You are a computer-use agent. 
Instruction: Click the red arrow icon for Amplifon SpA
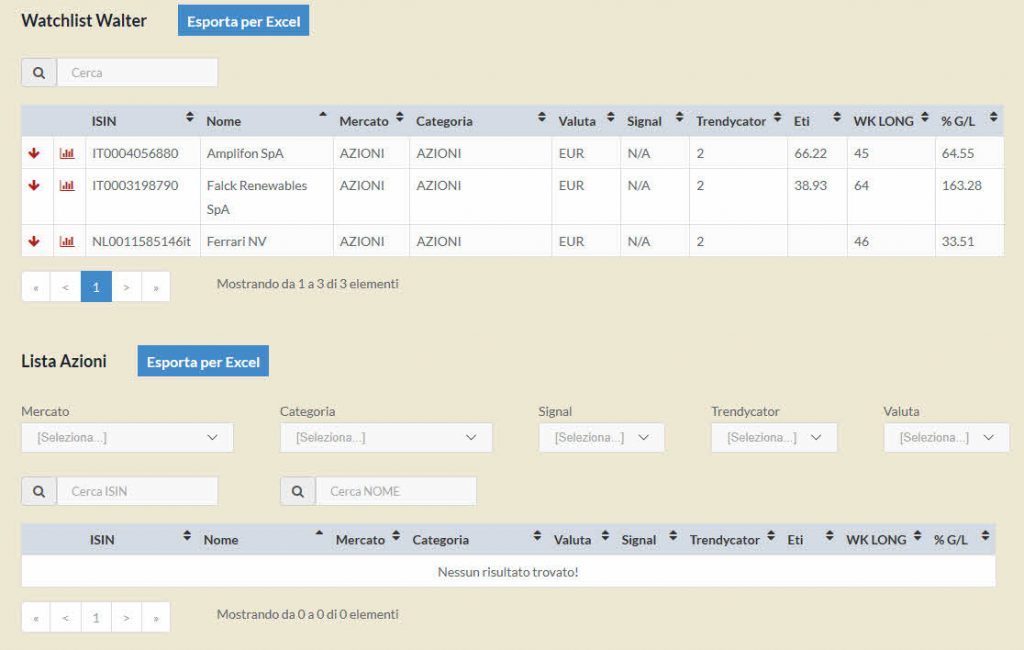[34, 154]
